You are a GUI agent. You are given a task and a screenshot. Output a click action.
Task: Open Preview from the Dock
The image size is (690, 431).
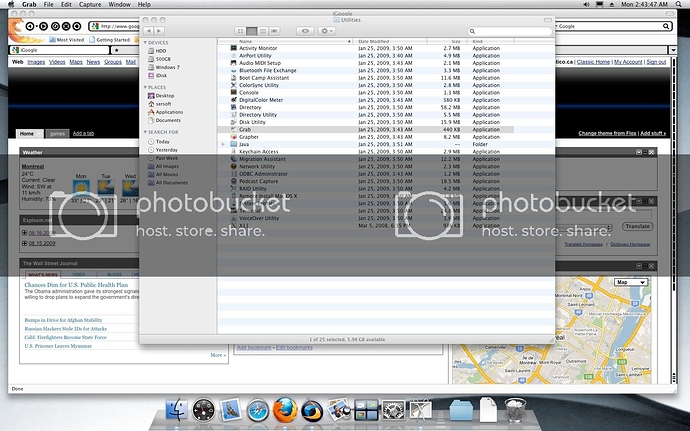[339, 409]
